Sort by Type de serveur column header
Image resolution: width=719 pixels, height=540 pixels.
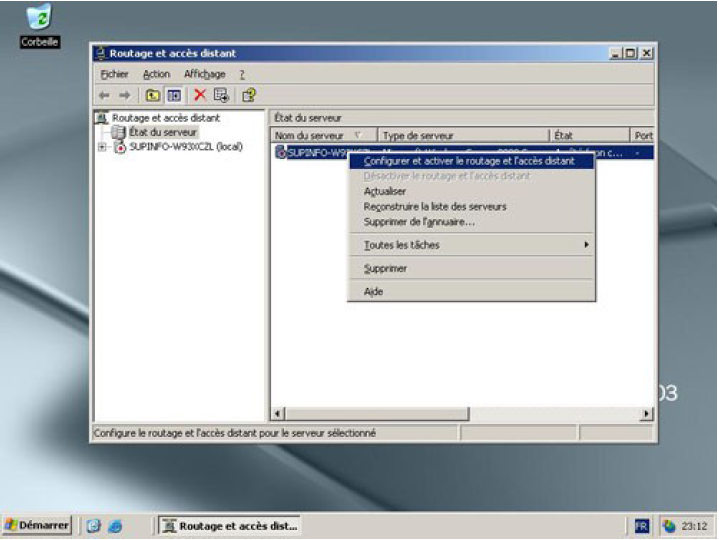(x=463, y=136)
